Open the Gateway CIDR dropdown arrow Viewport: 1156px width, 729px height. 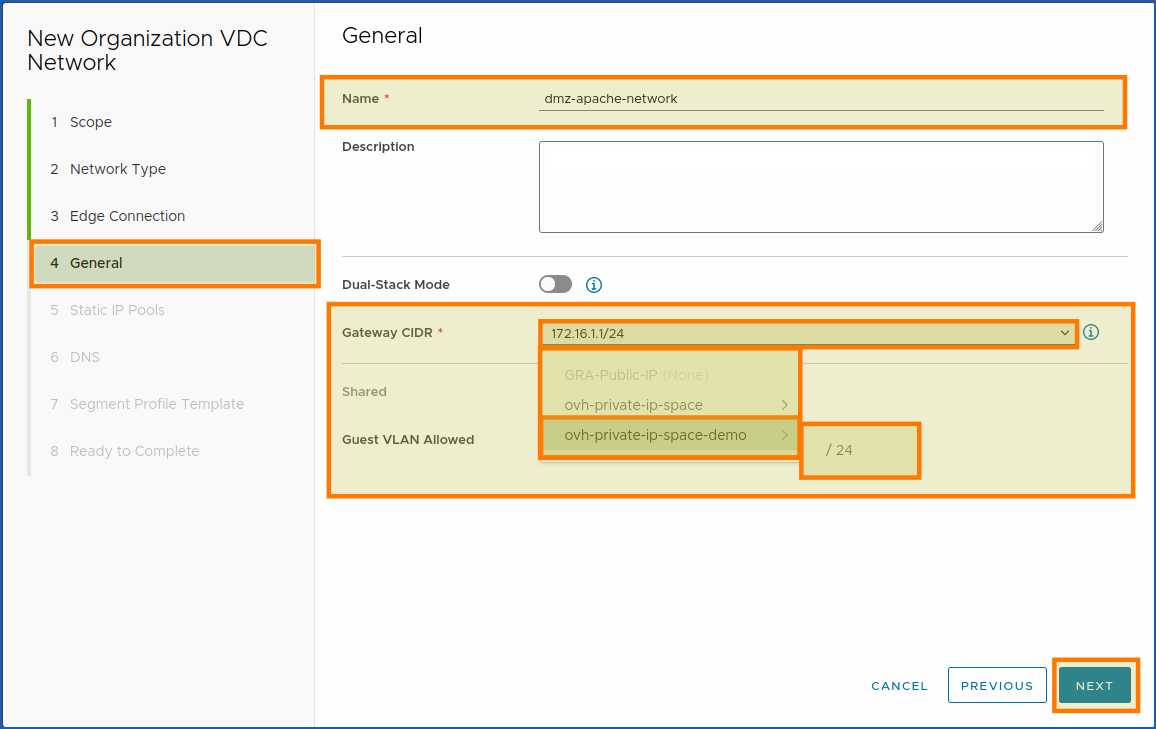click(1064, 332)
